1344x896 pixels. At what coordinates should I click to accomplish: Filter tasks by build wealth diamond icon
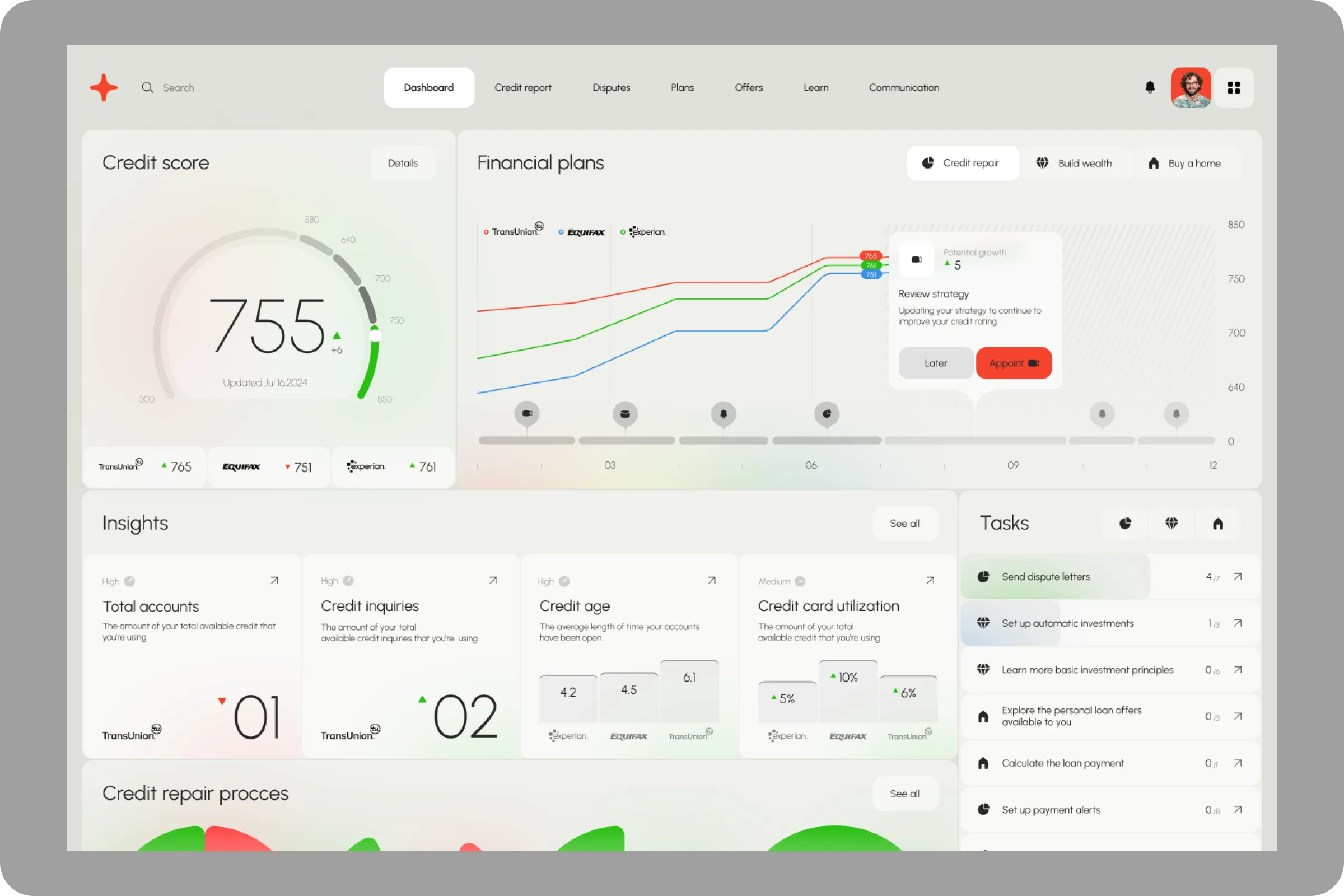point(1172,524)
